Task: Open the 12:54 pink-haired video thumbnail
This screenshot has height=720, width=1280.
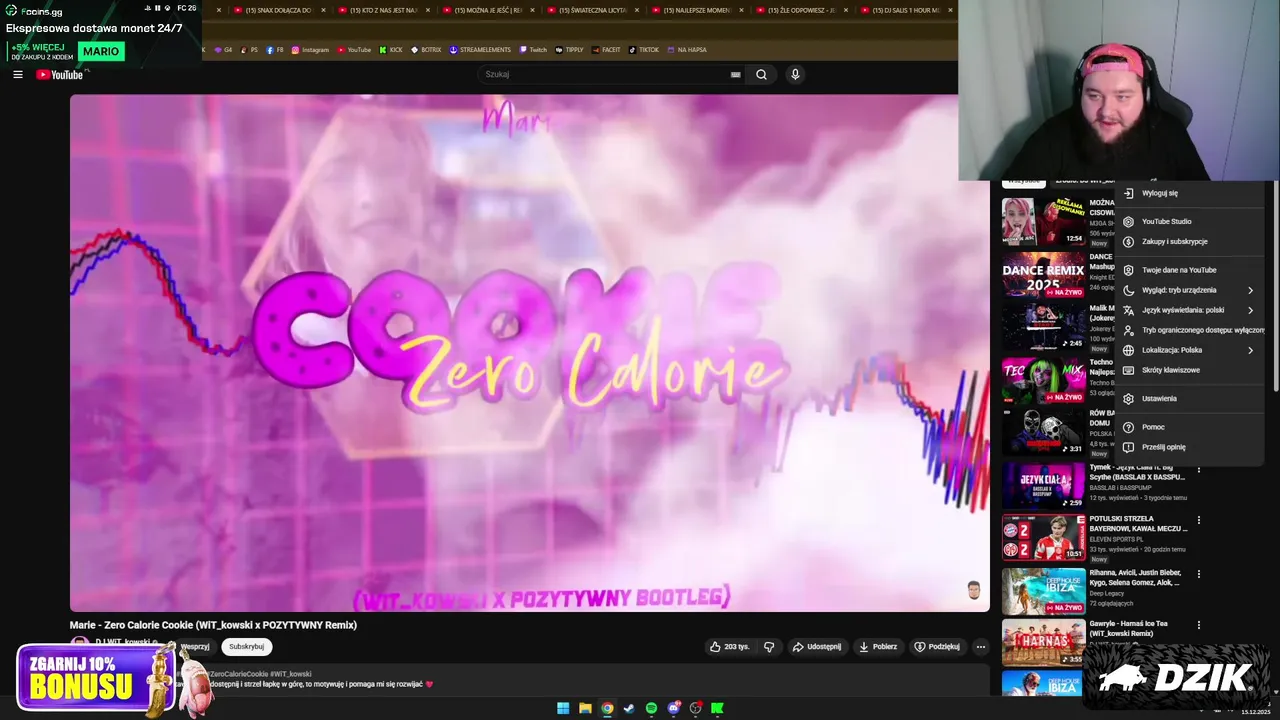Action: click(1043, 221)
